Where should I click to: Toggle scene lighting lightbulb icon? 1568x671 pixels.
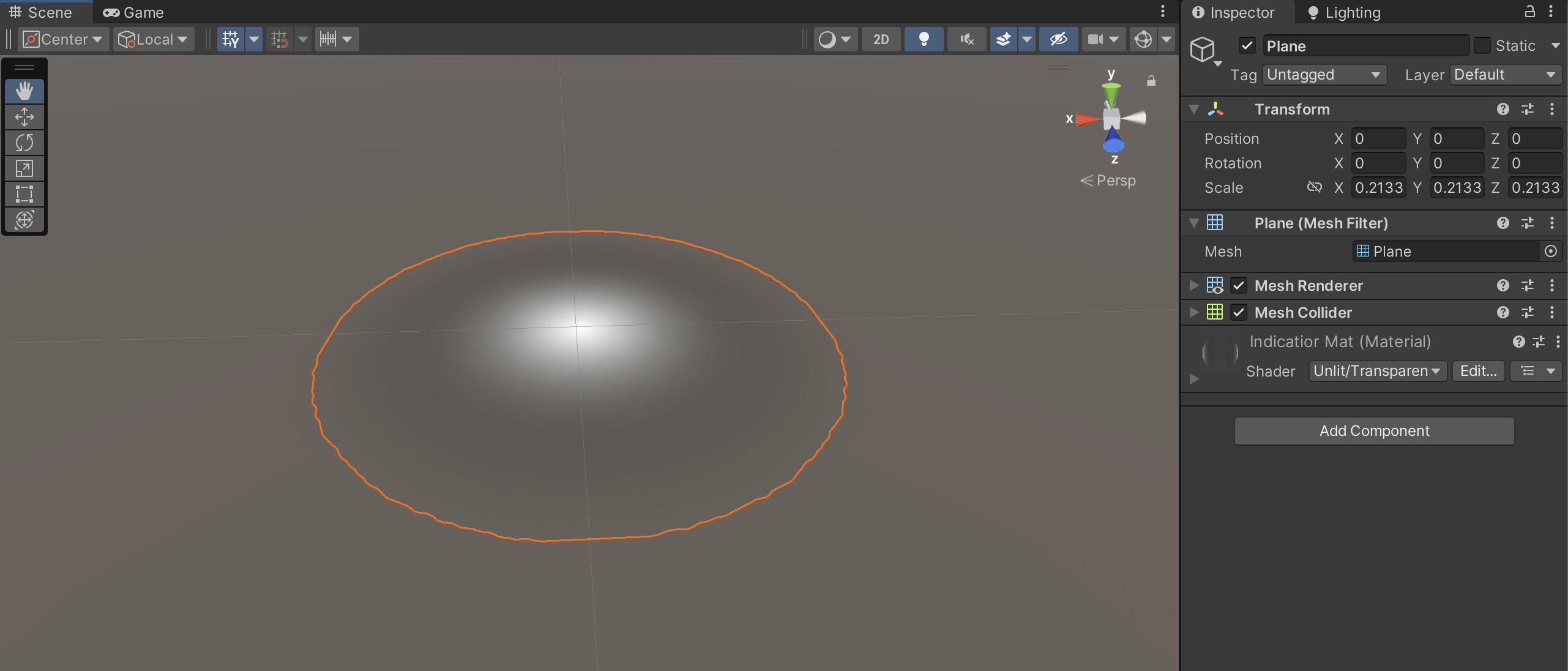924,39
